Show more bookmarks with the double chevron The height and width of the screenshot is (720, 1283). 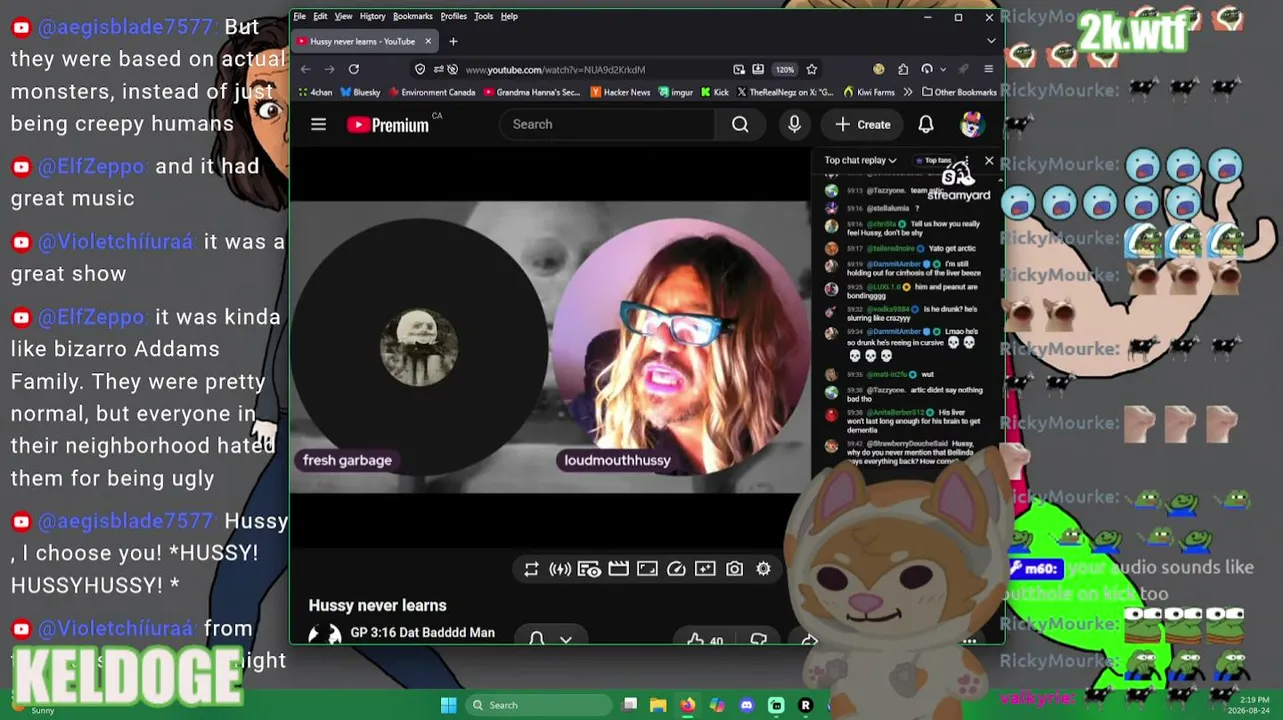tap(907, 92)
